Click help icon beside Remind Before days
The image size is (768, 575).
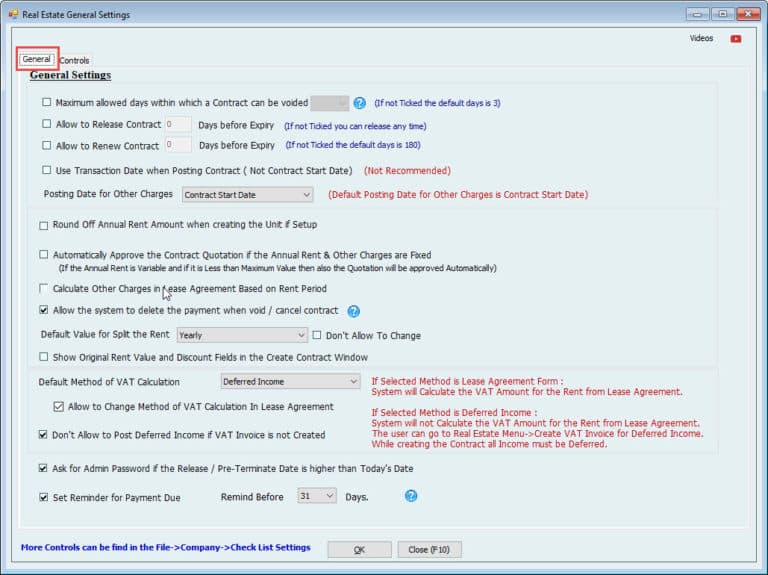[411, 496]
